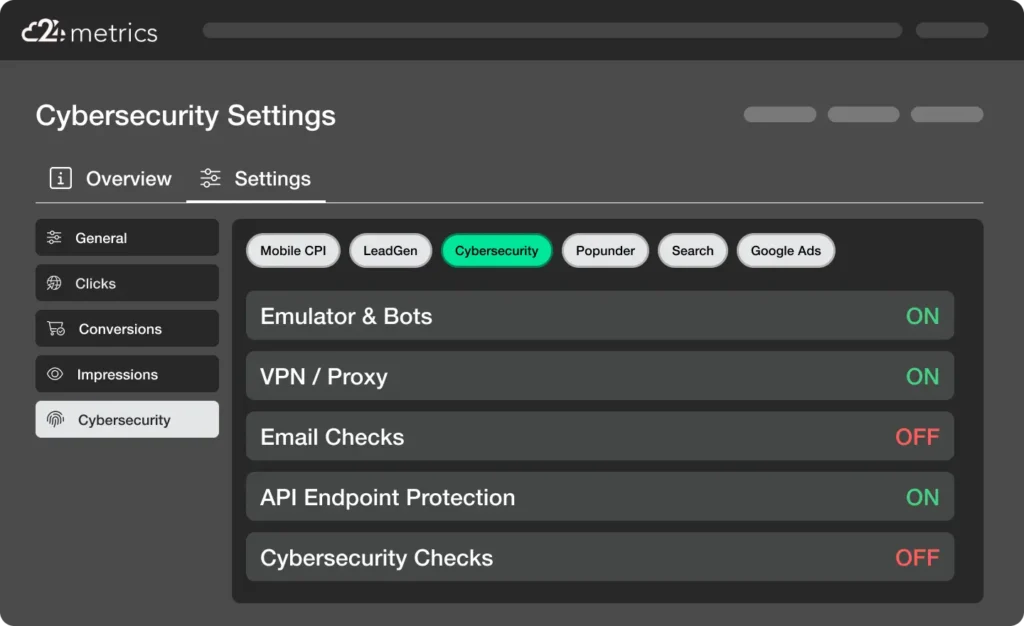The width and height of the screenshot is (1024, 626).
Task: Select the Search preset pill
Action: tap(693, 251)
